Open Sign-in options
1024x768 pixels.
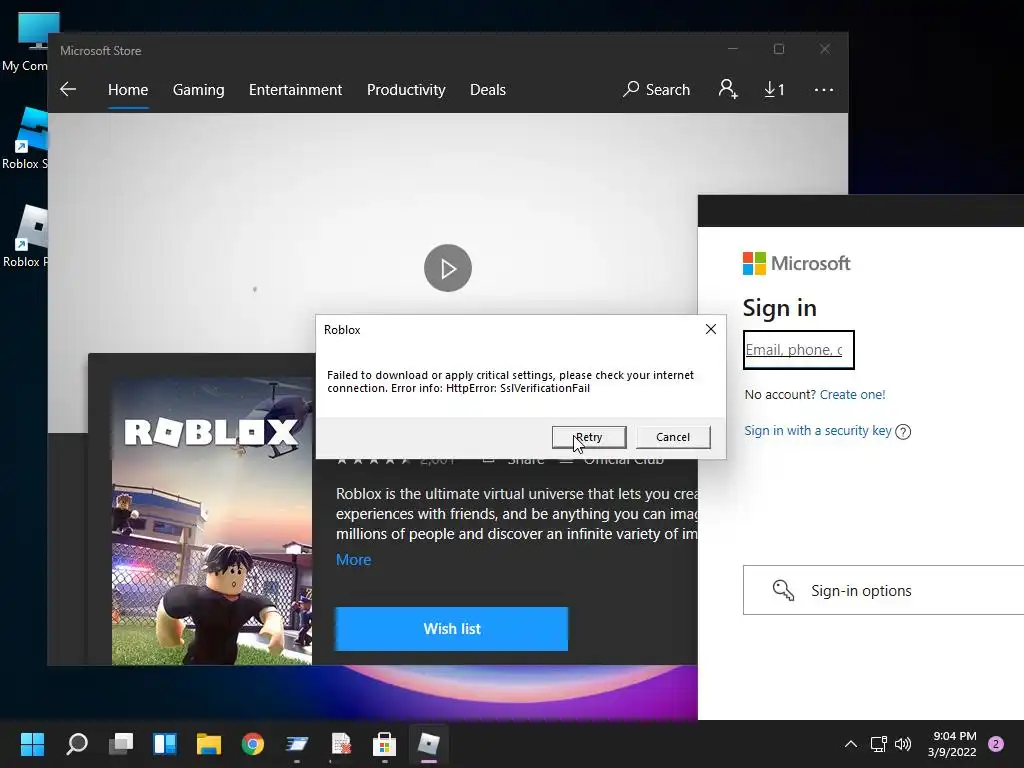point(884,590)
